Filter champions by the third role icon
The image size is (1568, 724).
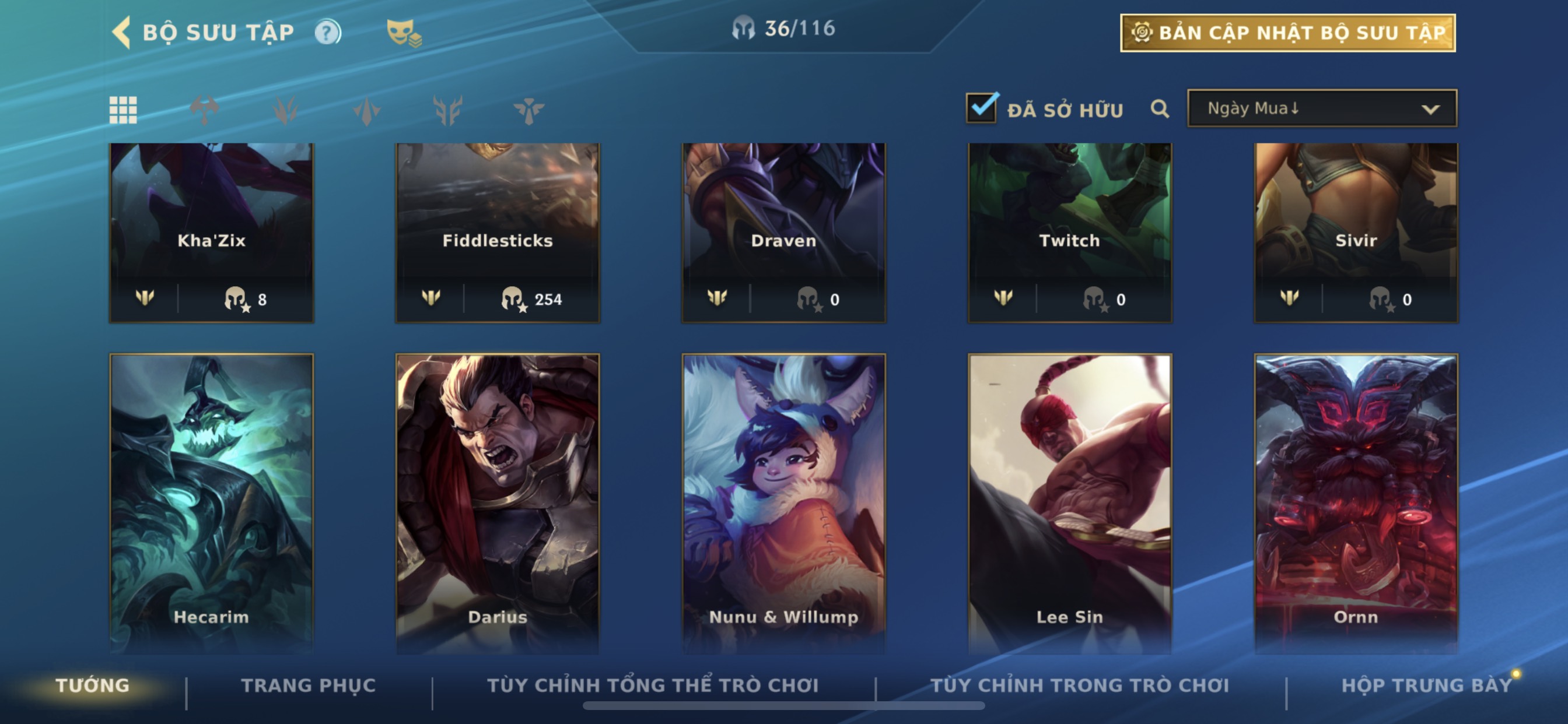(x=367, y=110)
